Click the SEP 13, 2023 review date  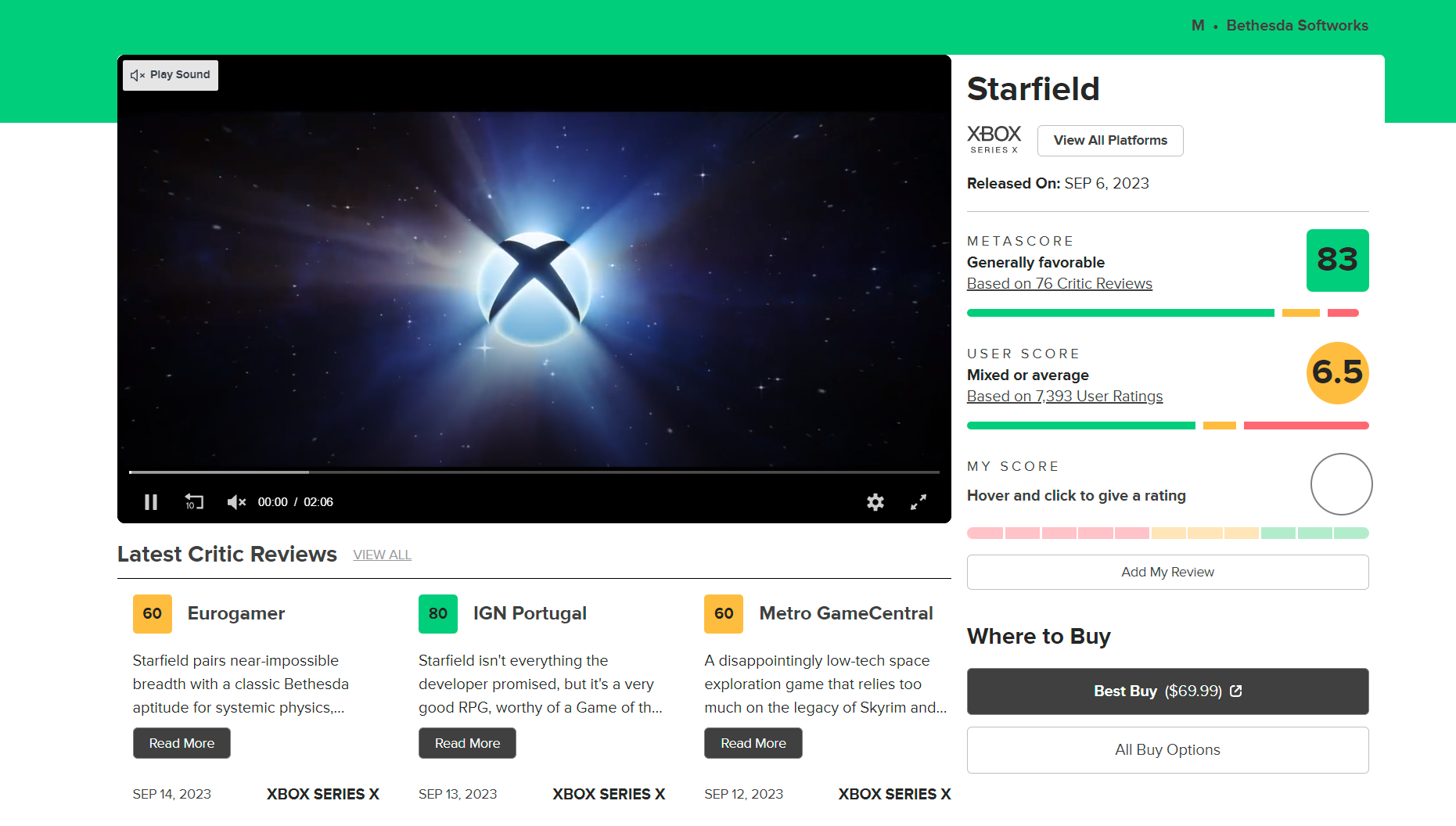point(458,795)
